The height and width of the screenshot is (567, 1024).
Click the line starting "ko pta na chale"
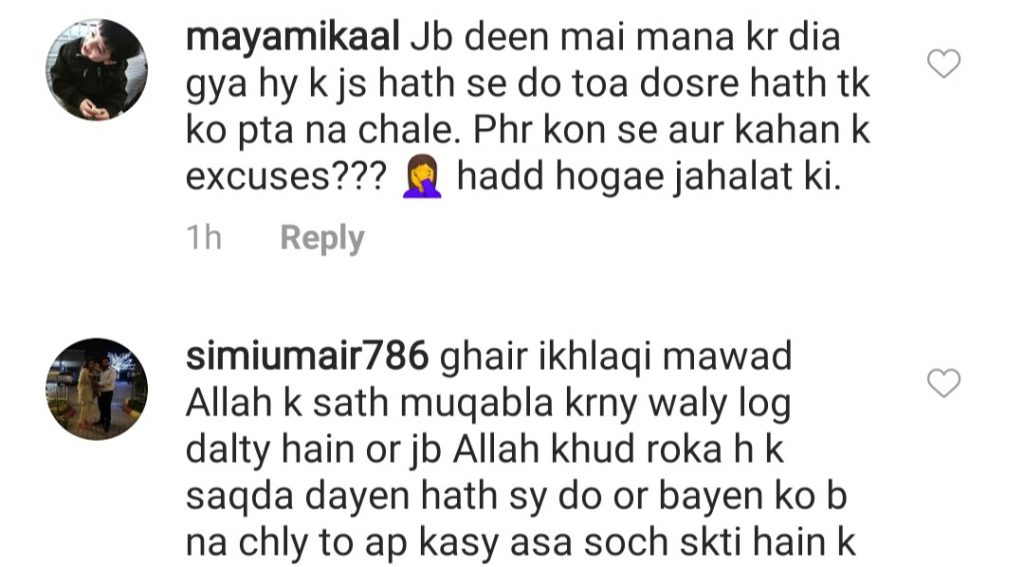(528, 130)
